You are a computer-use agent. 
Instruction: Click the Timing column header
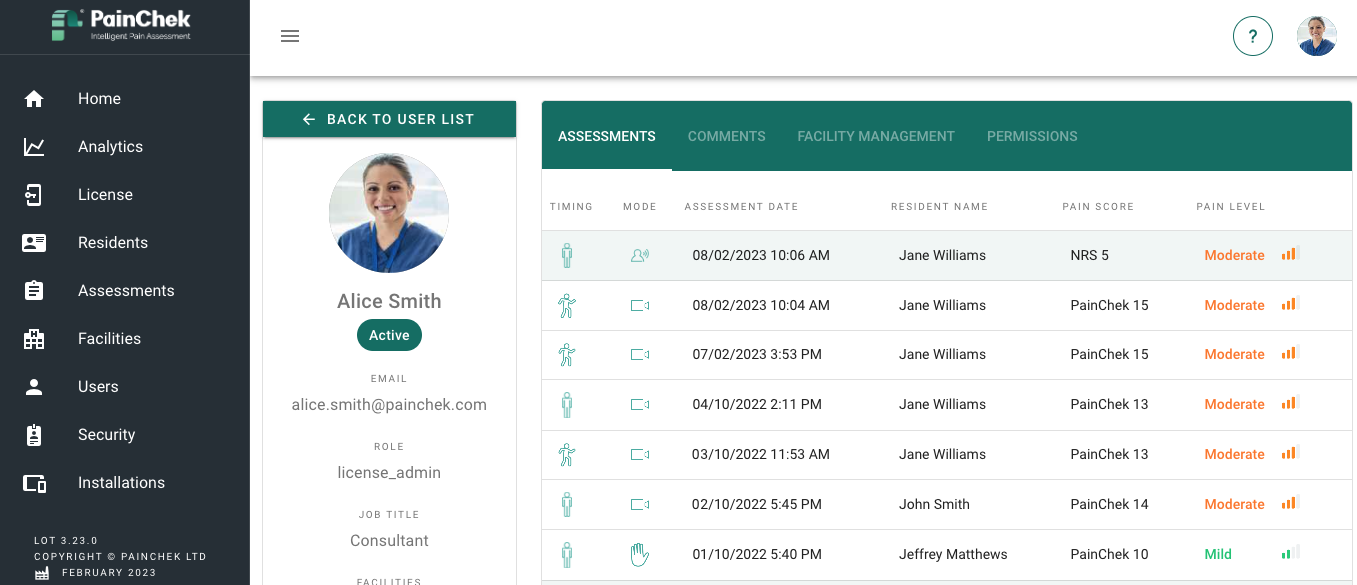pos(571,207)
